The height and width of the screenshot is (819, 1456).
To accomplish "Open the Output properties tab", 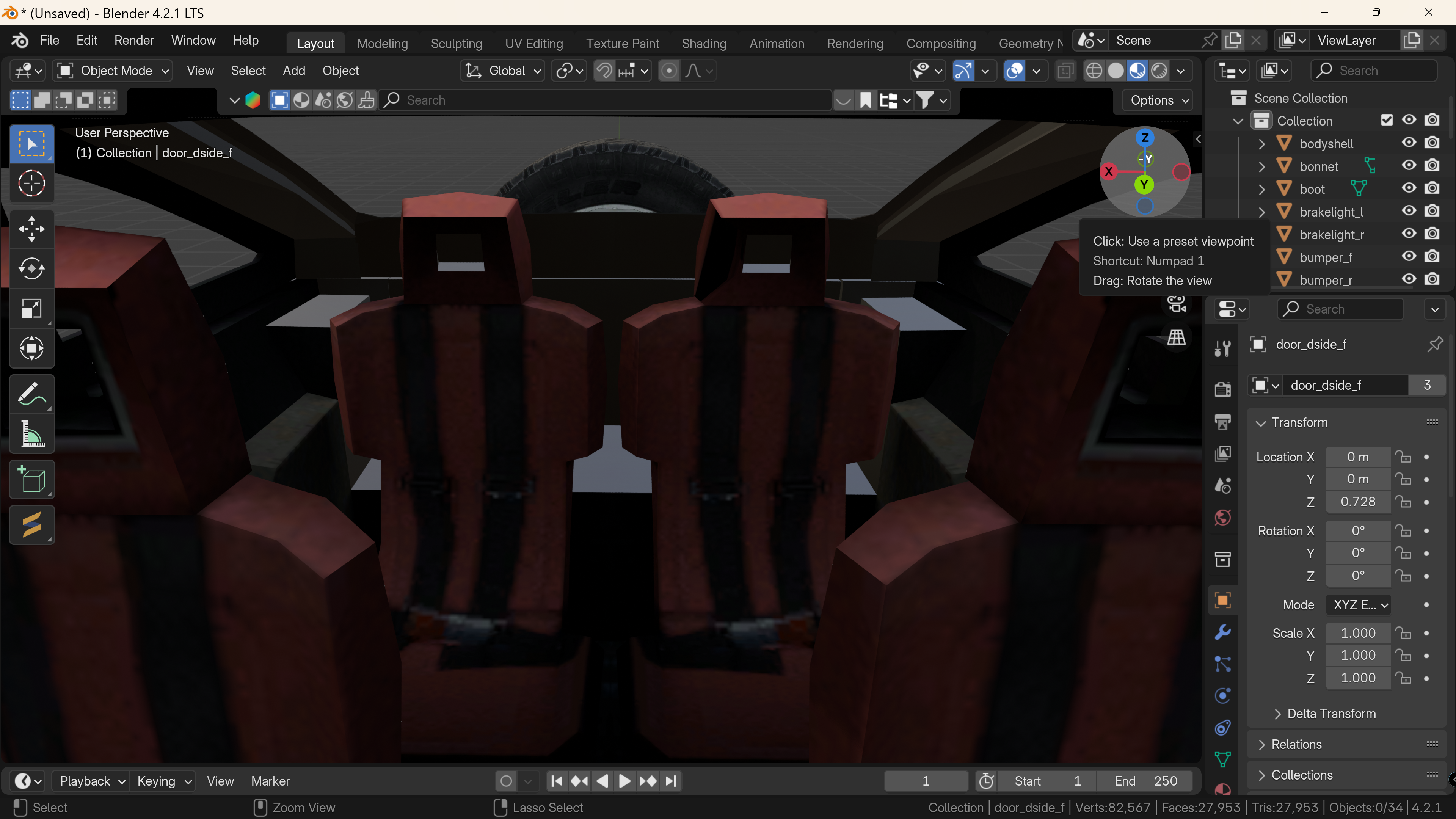I will click(x=1222, y=422).
